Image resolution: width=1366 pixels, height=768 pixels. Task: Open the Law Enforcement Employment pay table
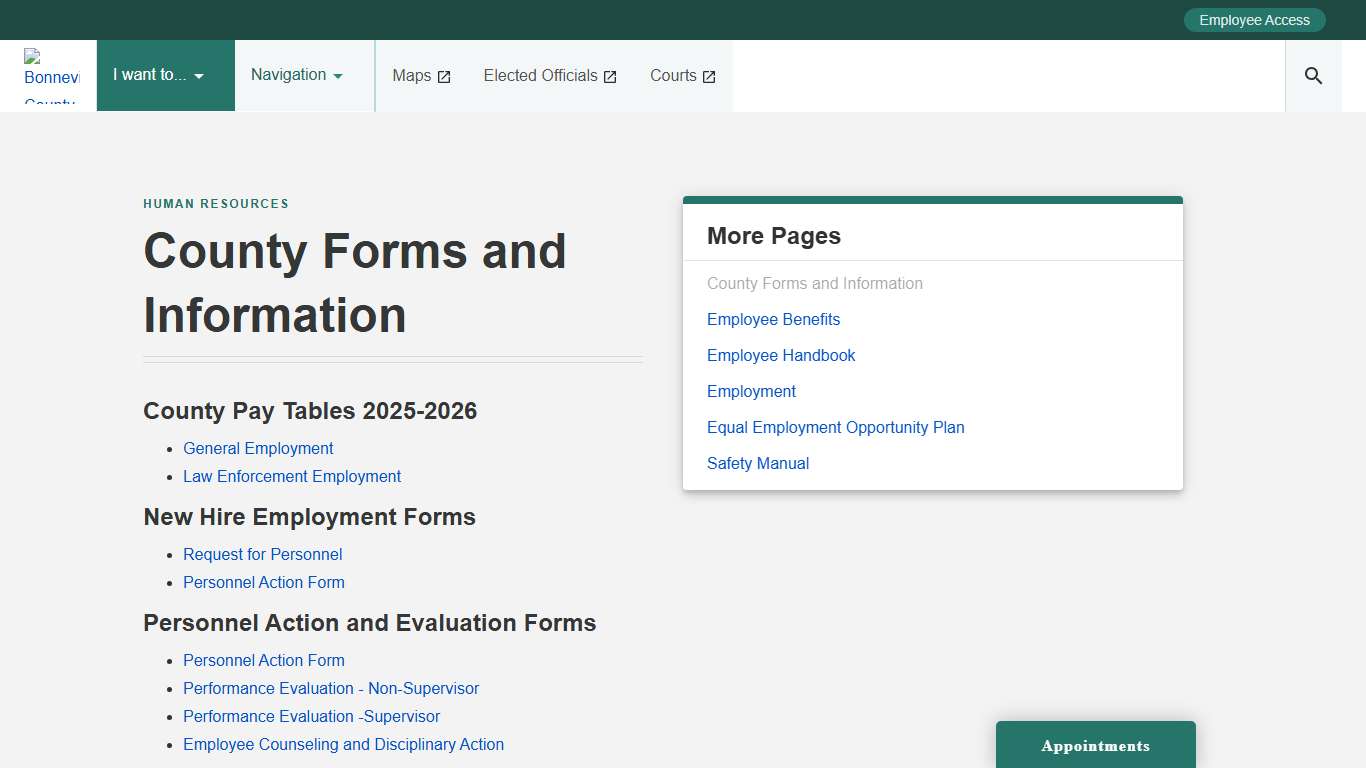point(292,476)
